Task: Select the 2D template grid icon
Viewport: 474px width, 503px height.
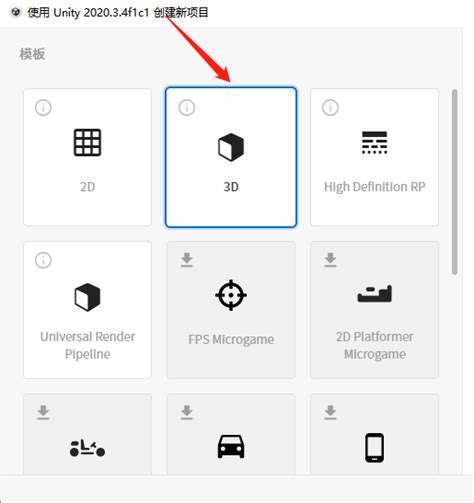Action: 87,142
